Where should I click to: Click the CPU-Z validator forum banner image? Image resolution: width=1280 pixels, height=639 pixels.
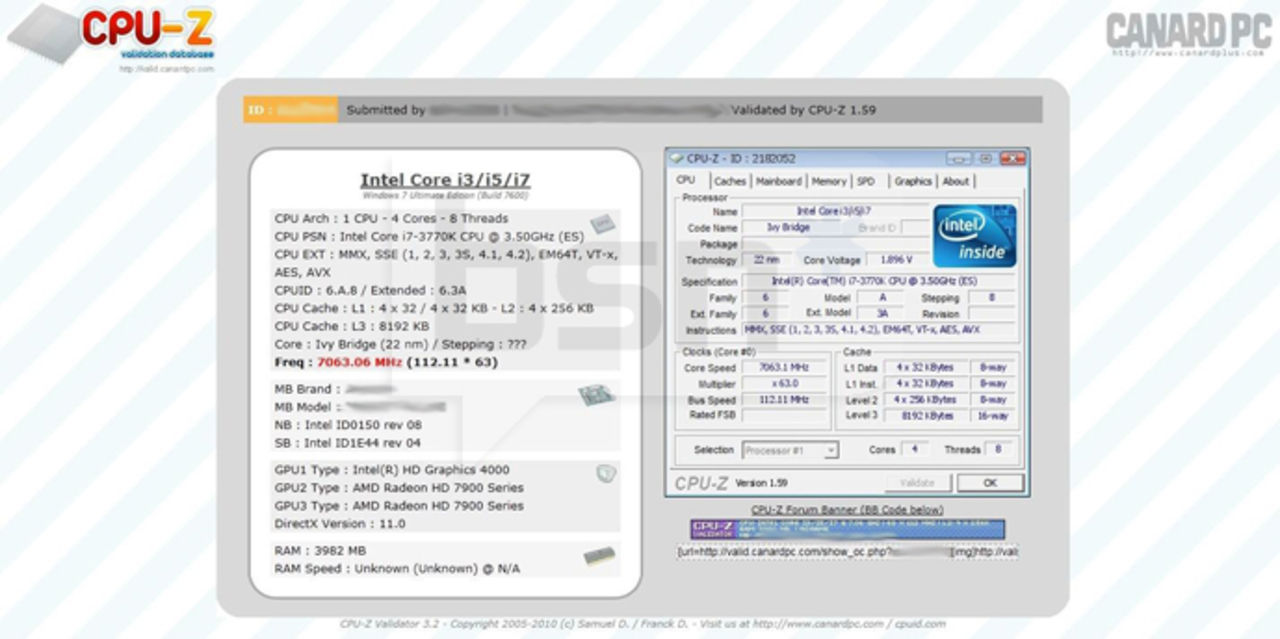[x=847, y=529]
